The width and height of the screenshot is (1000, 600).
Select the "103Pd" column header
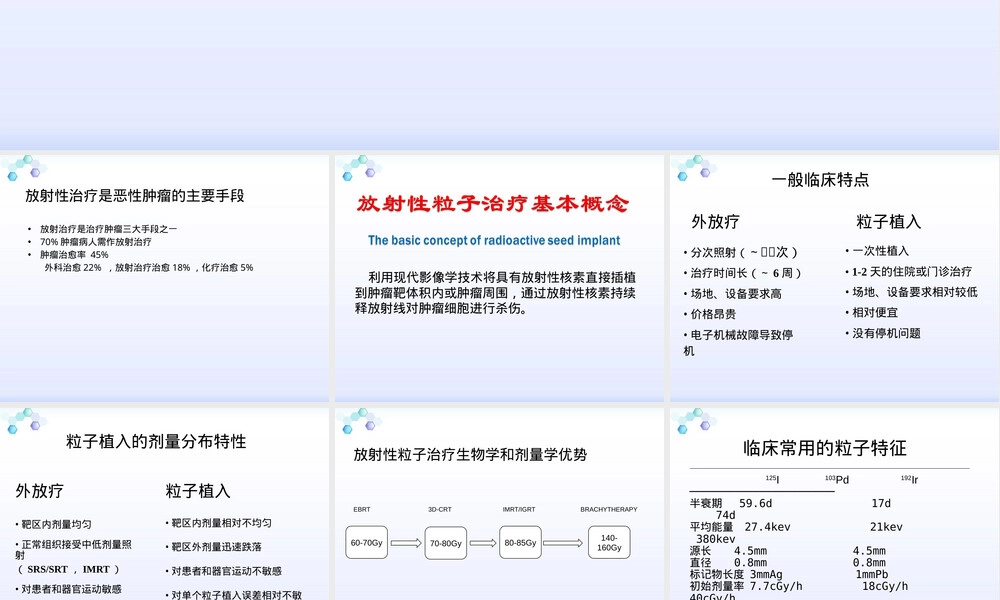tap(837, 479)
